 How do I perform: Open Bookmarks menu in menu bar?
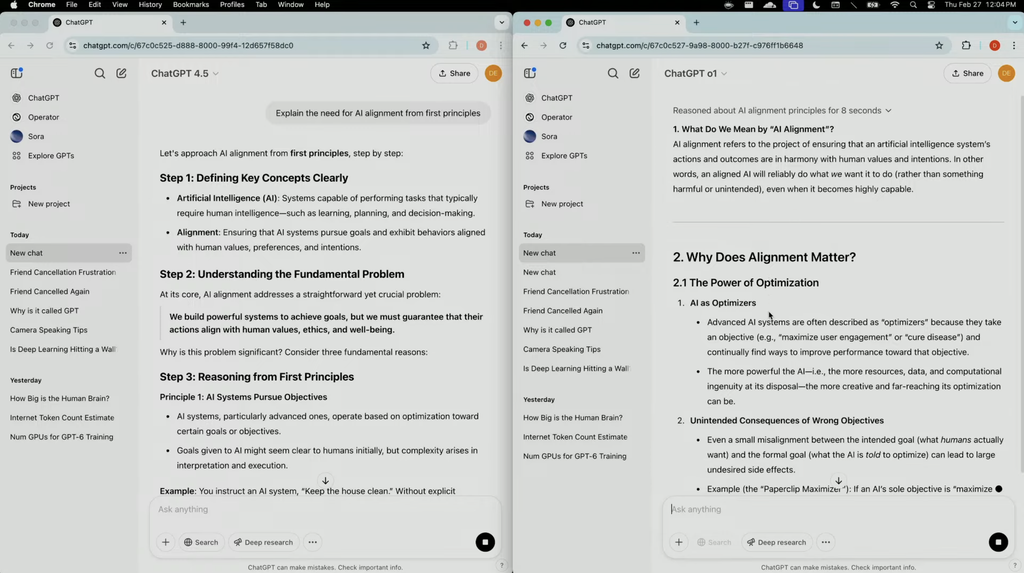[191, 5]
